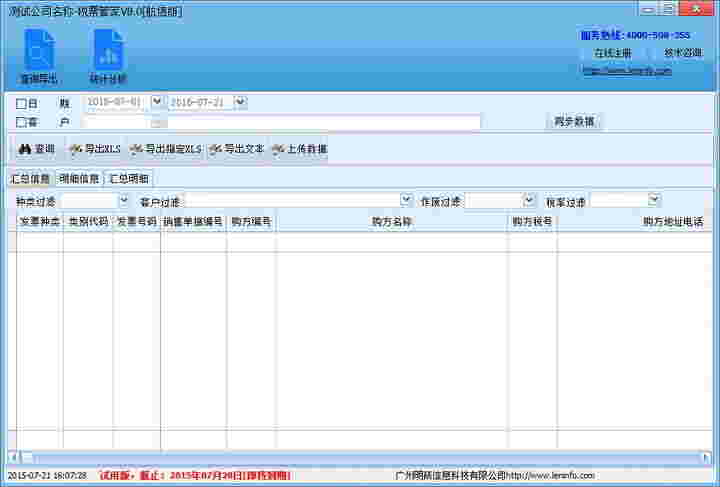
Task: Click the status bar date and time
Action: click(x=47, y=476)
